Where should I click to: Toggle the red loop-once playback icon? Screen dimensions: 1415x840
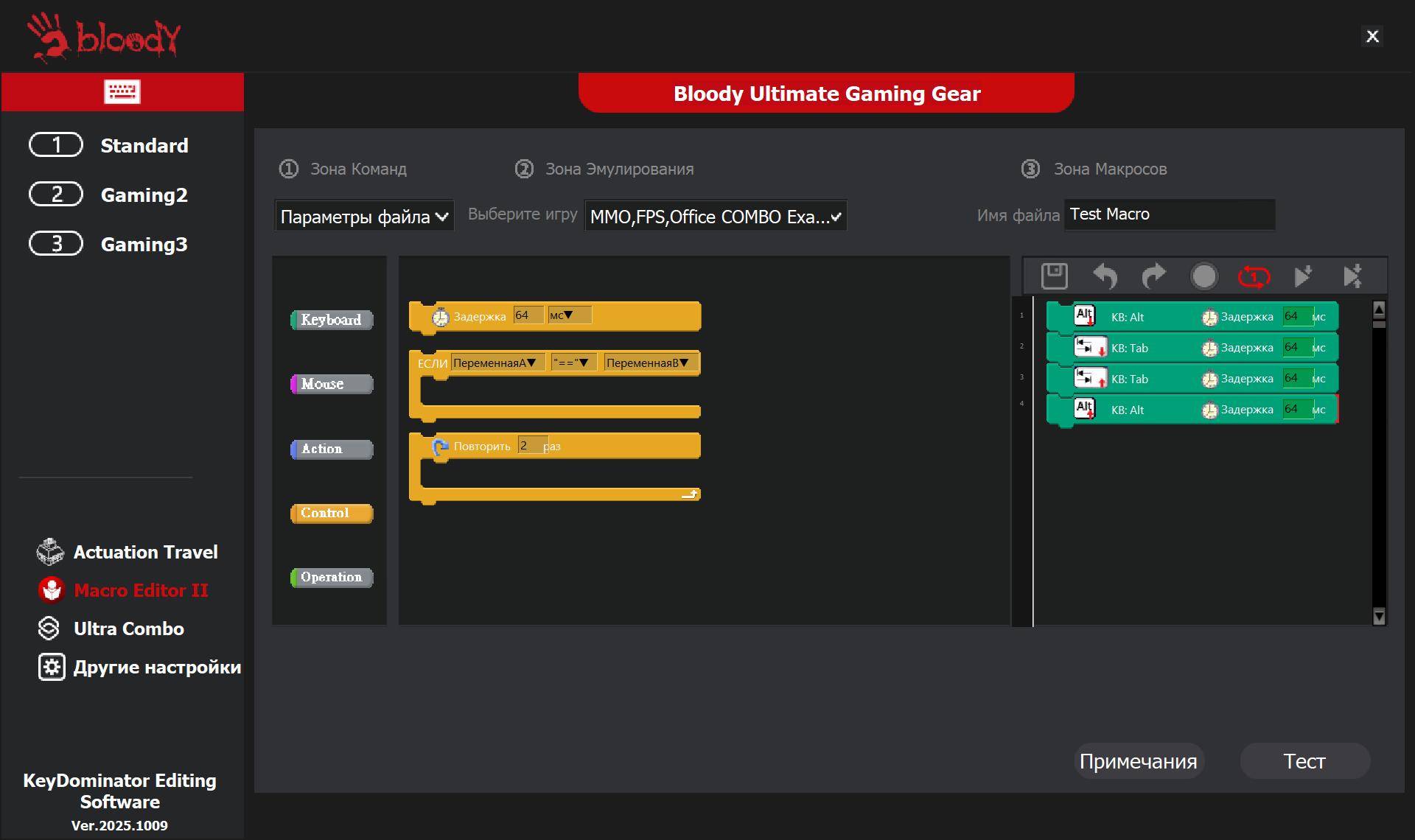[1254, 276]
